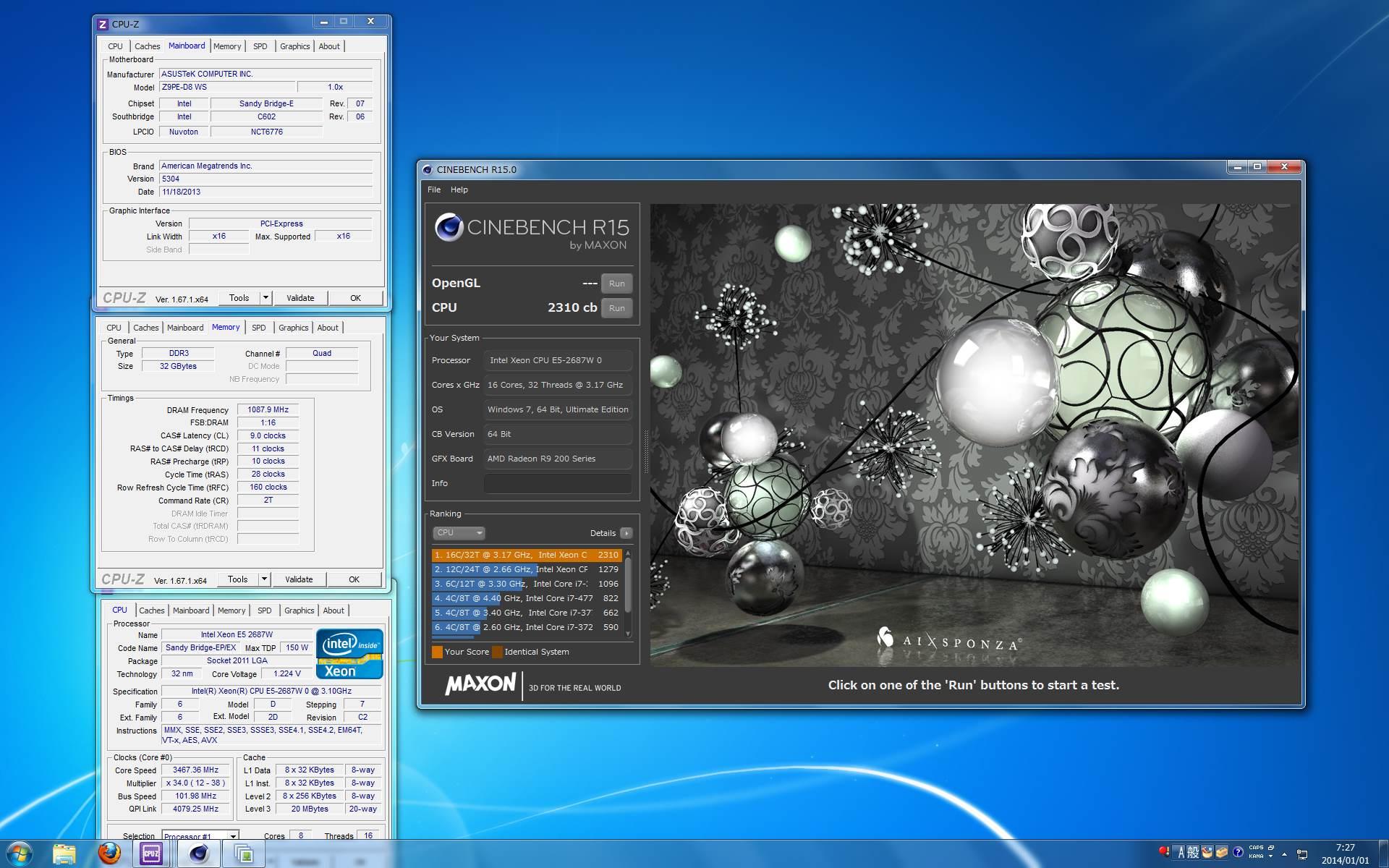Click Validate in the Mainboard CPU-Z window

(x=300, y=298)
